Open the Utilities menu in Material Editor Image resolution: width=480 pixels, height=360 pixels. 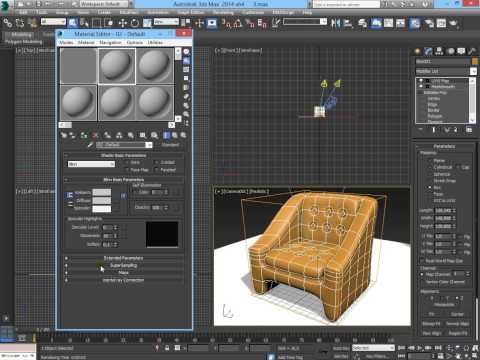(155, 43)
